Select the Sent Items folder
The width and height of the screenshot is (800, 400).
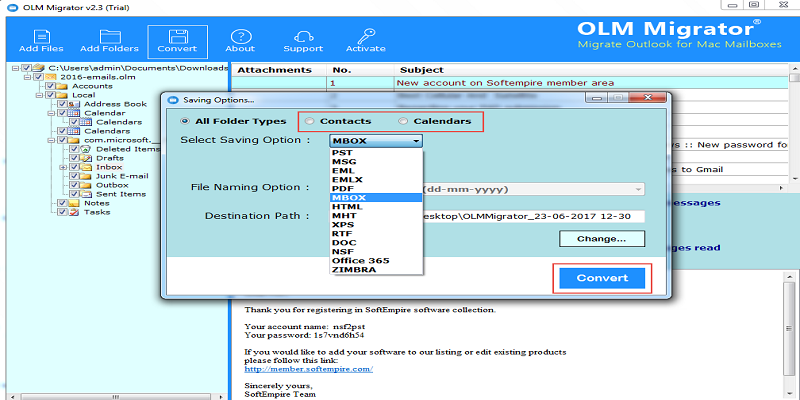[x=121, y=194]
